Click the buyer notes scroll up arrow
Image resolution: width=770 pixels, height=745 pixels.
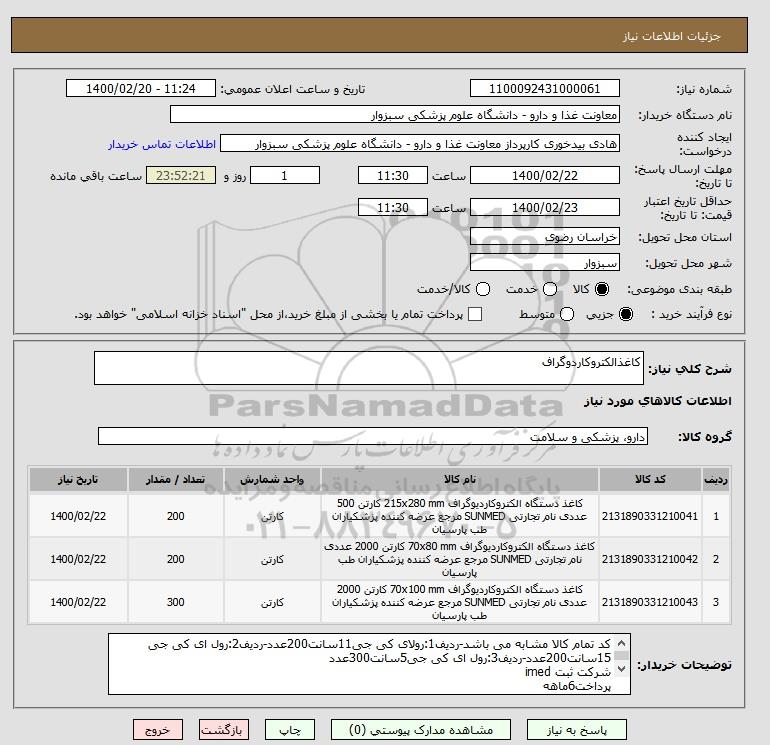pyautogui.click(x=621, y=643)
